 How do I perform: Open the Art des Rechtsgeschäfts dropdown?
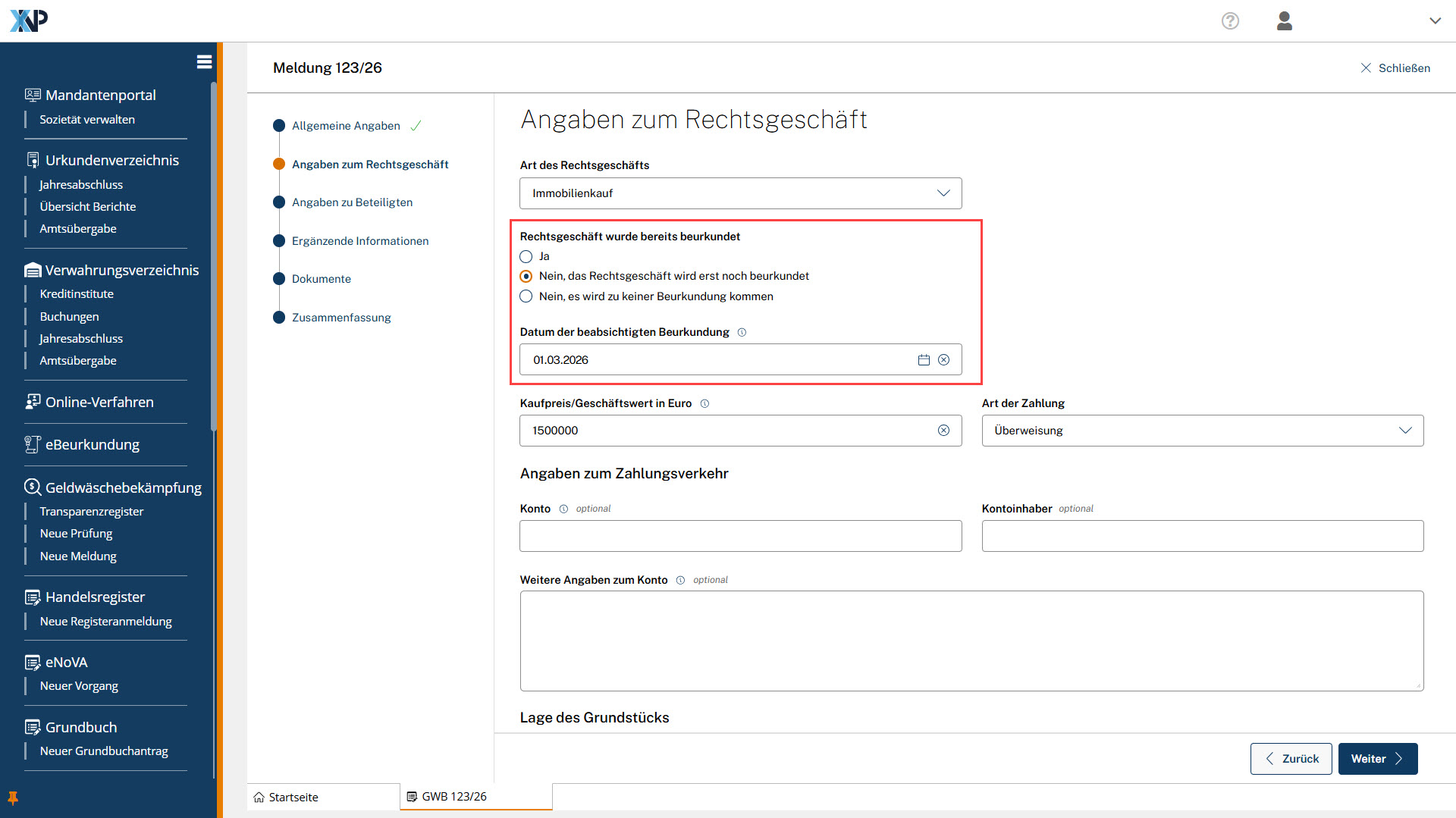click(740, 193)
